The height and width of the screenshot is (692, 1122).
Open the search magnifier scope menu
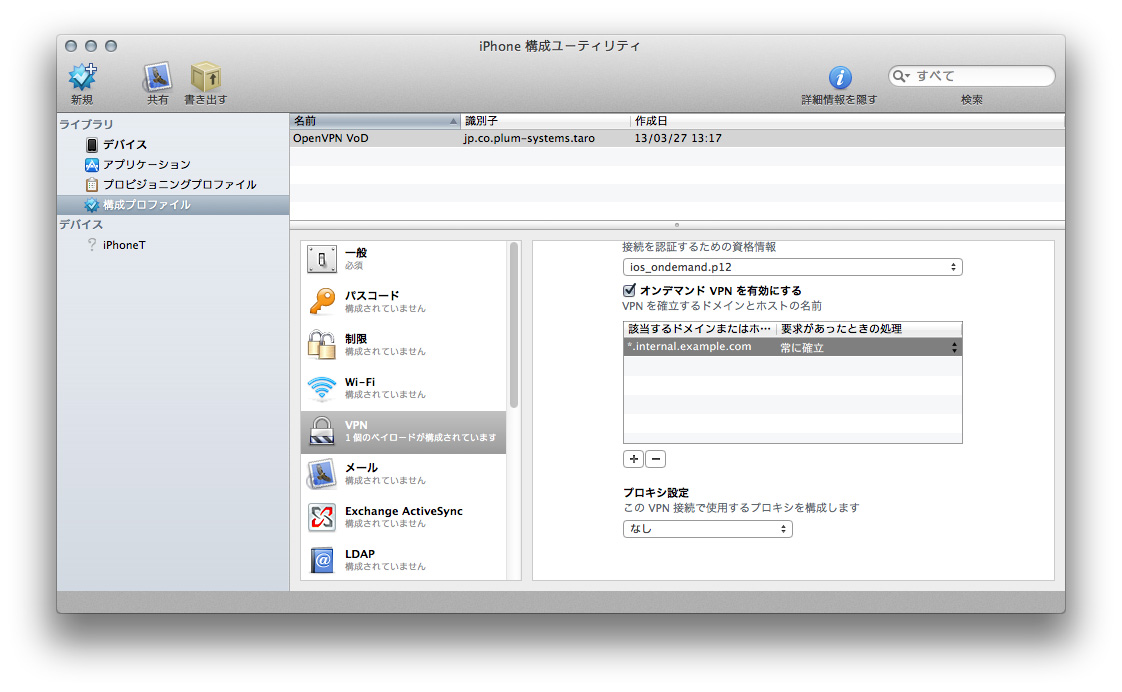click(901, 76)
